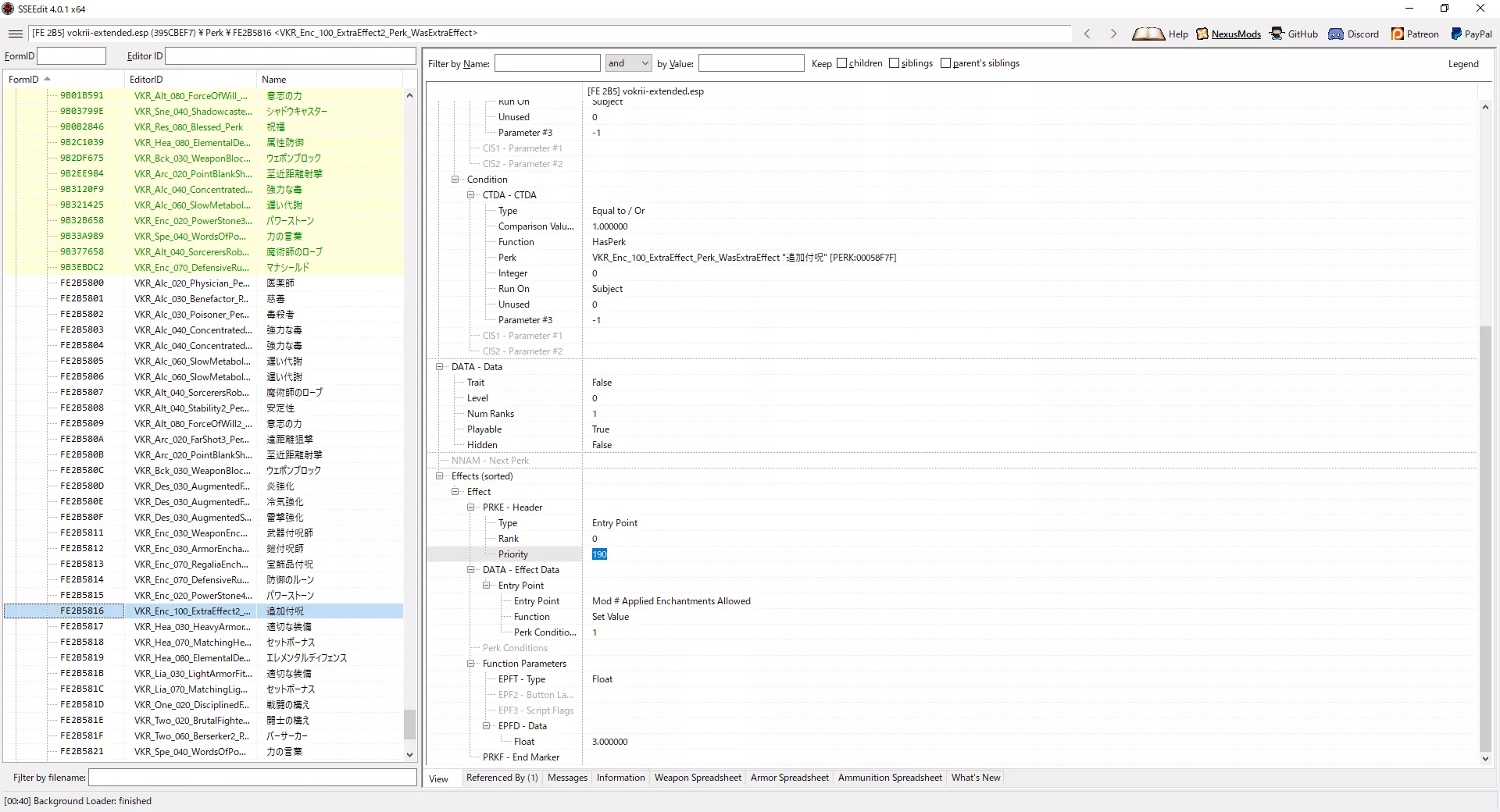Select record FE2B5821 VKR_Spe_040_WordsOfPo
Image resolution: width=1500 pixels, height=812 pixels.
click(203, 751)
